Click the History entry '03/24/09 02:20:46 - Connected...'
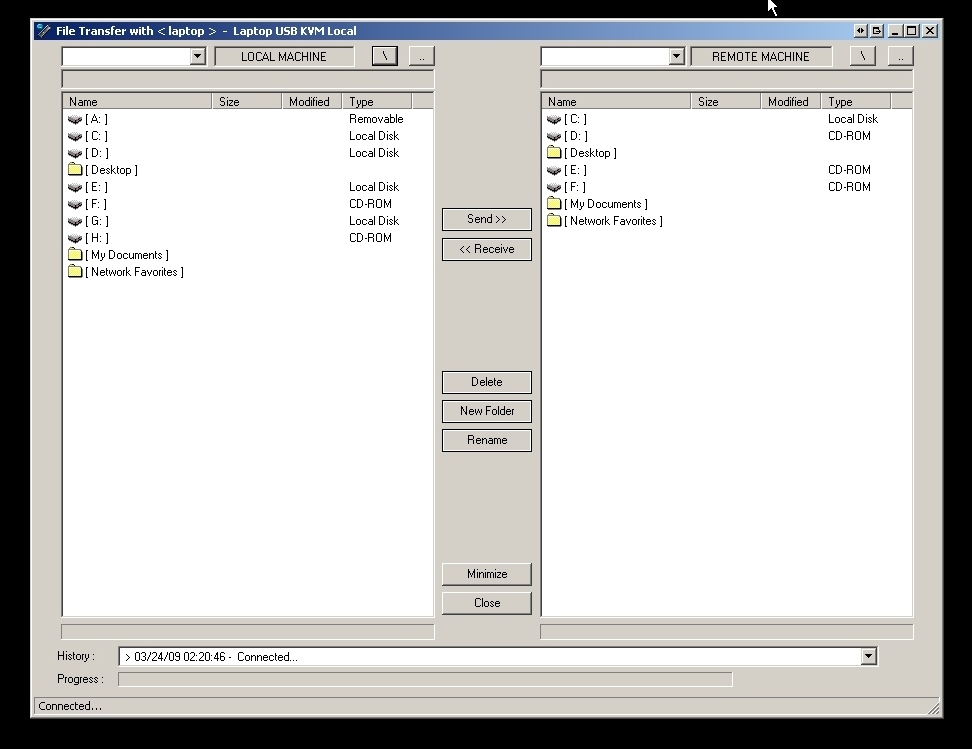This screenshot has height=749, width=972. click(216, 657)
